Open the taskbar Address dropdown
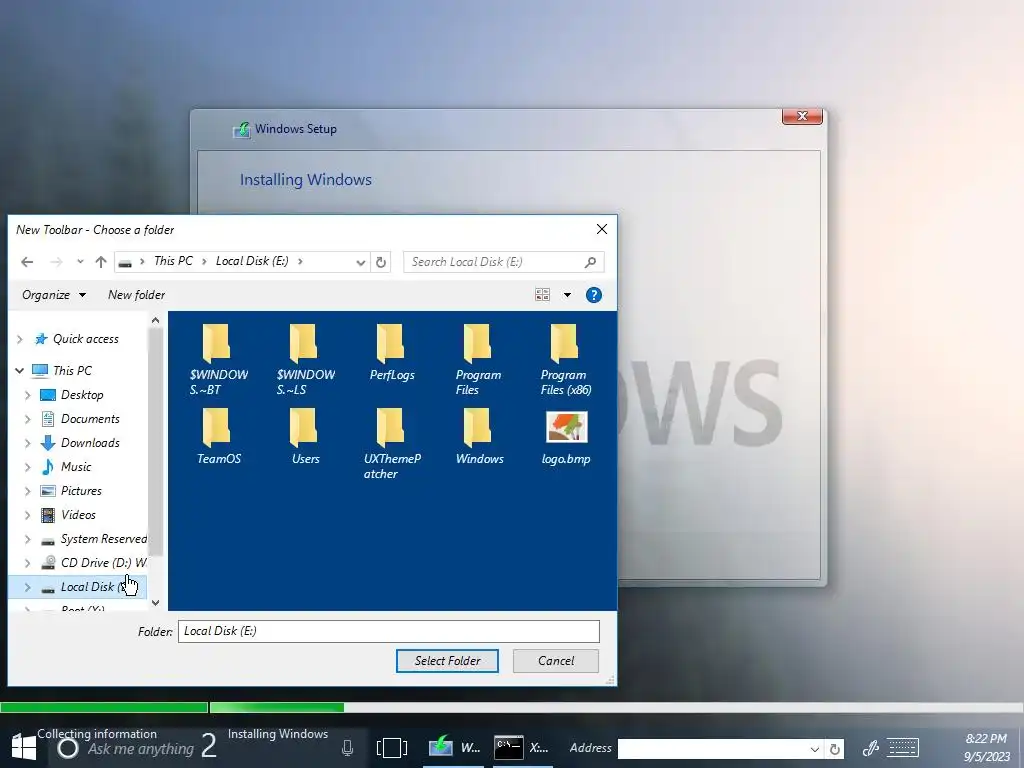Image resolution: width=1024 pixels, height=768 pixels. pos(814,748)
